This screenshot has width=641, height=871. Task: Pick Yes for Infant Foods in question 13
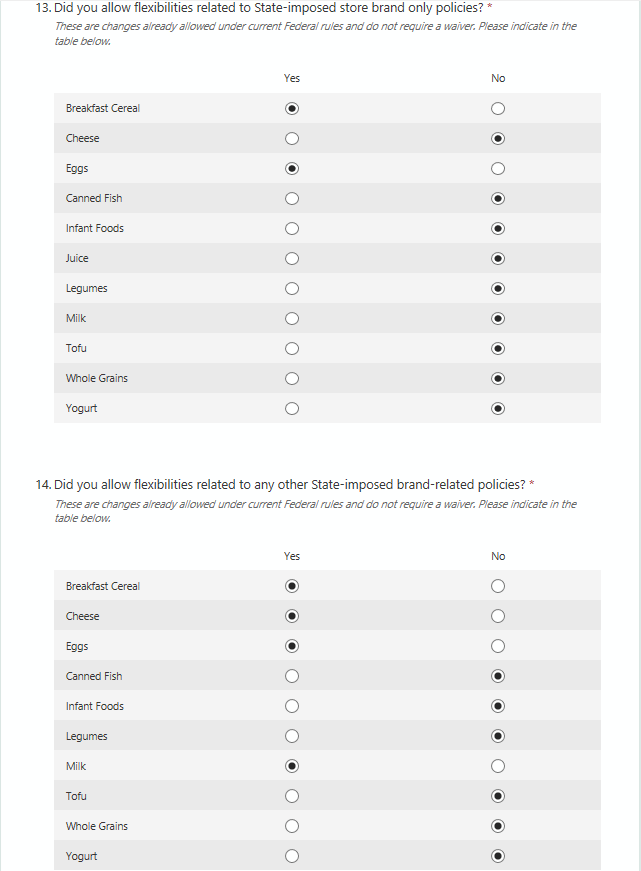[x=292, y=228]
